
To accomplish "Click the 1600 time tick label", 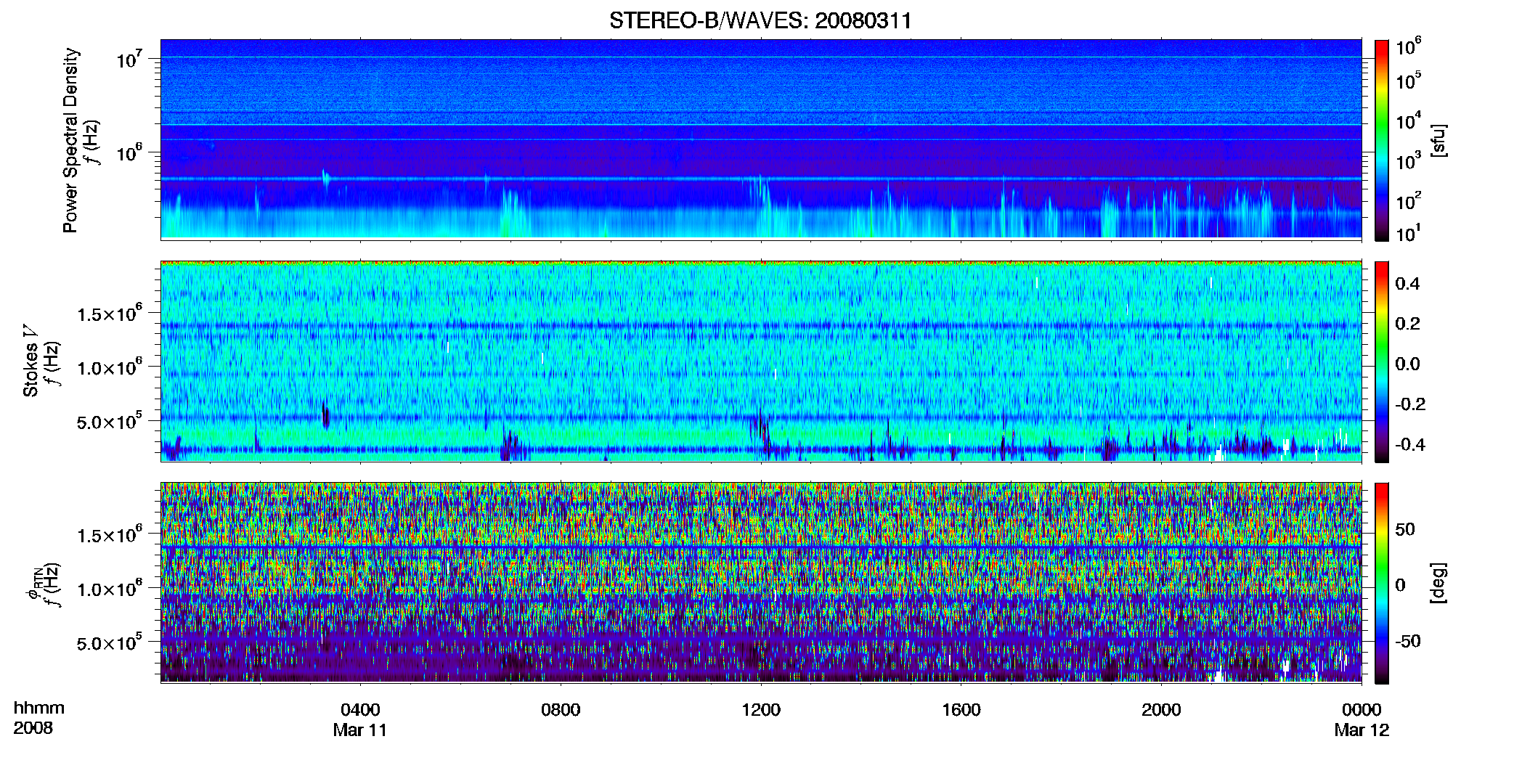I will pyautogui.click(x=961, y=709).
